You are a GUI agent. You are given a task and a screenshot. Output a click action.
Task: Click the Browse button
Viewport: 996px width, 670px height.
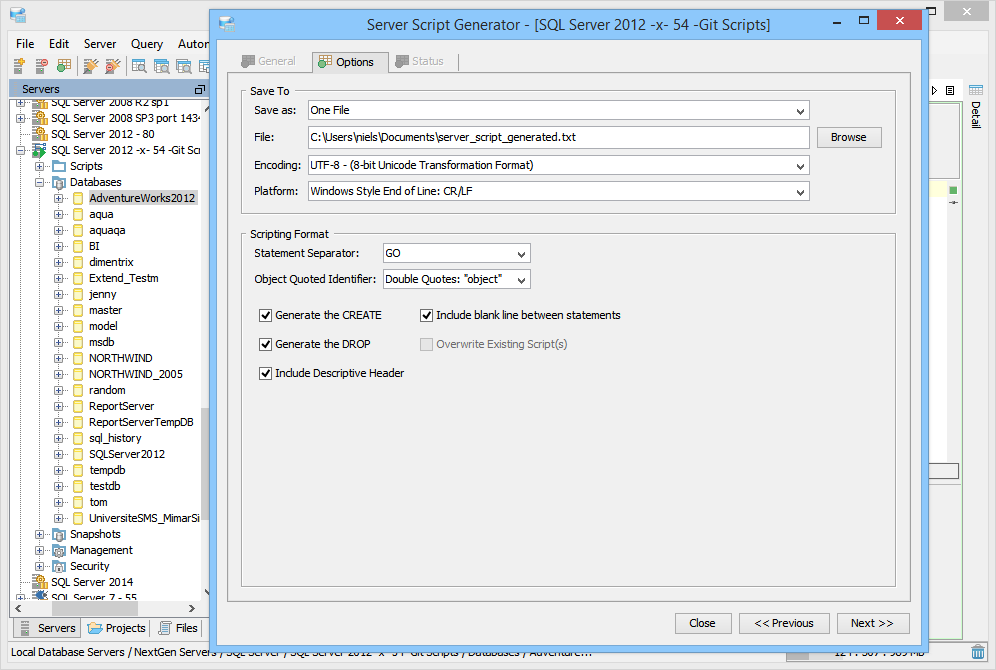(849, 137)
